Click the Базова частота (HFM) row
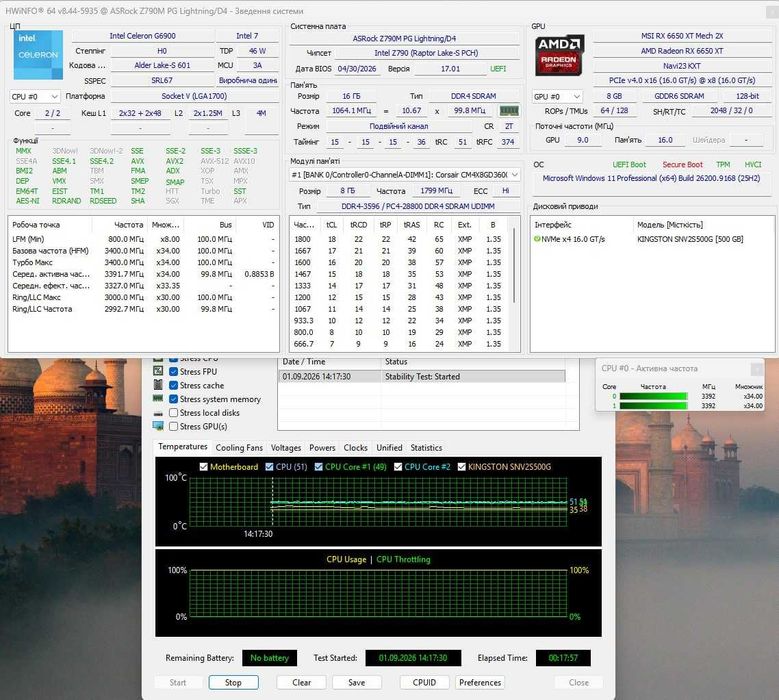 point(143,251)
